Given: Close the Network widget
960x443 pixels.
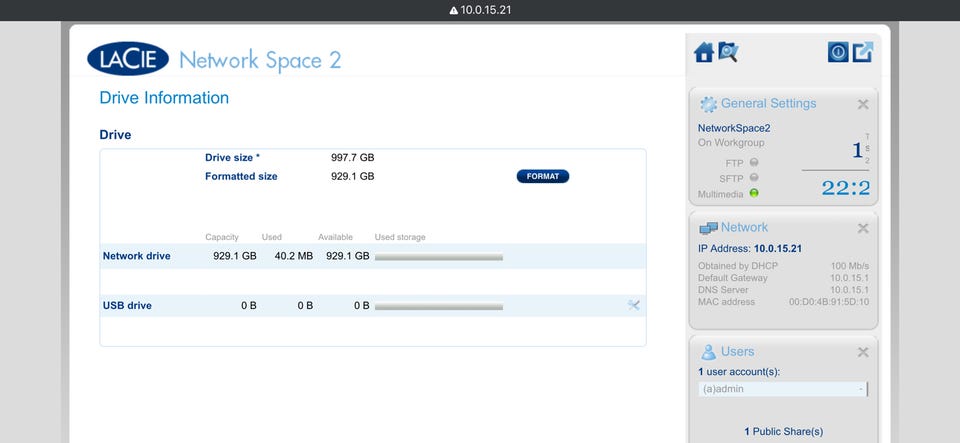Looking at the screenshot, I should click(863, 228).
